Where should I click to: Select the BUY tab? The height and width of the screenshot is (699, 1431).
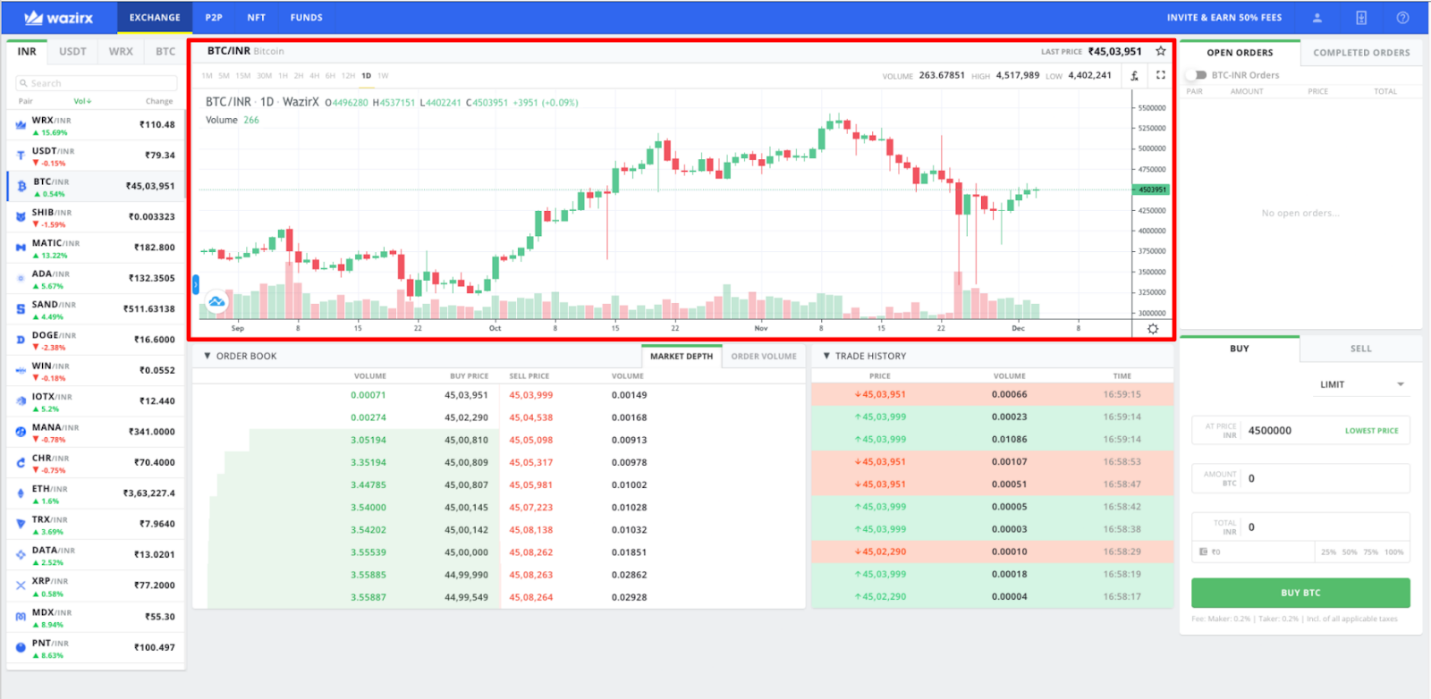[1240, 349]
